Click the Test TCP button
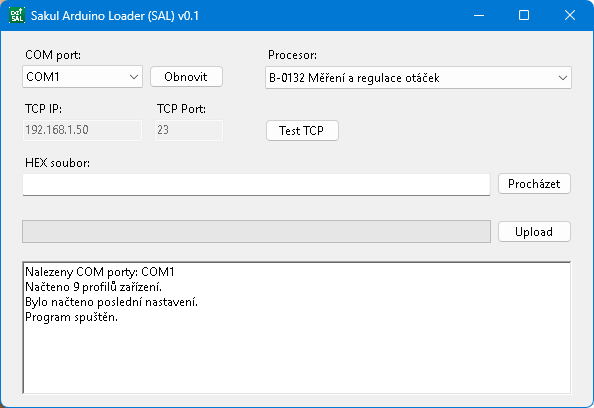The image size is (594, 408). pyautogui.click(x=302, y=131)
